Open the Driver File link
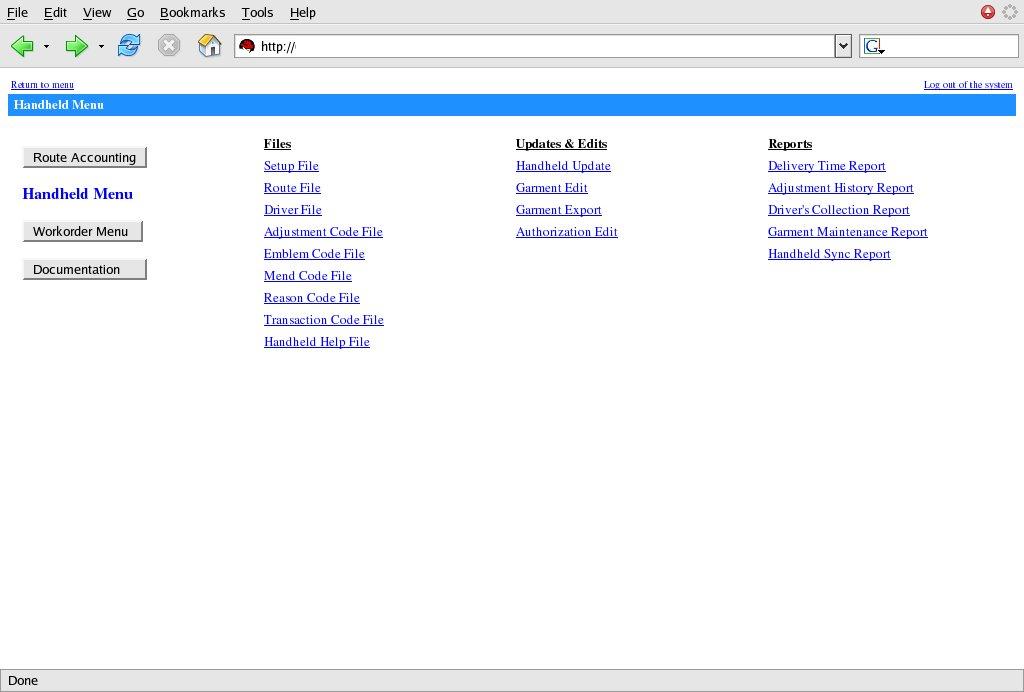The height and width of the screenshot is (692, 1024). click(x=293, y=210)
